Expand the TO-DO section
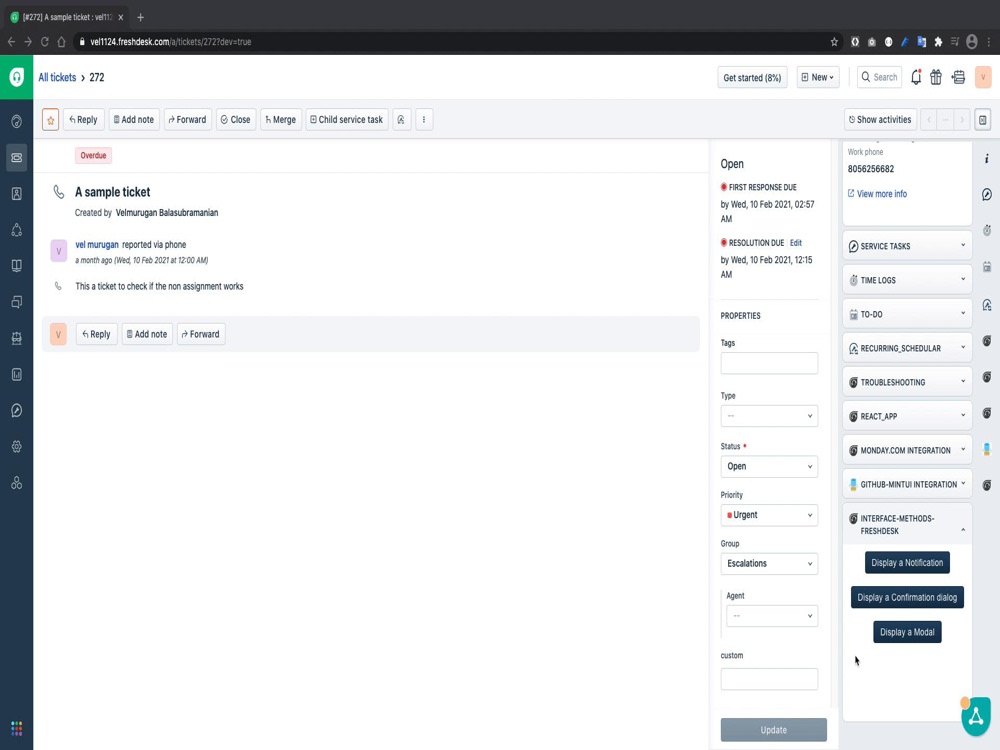Viewport: 1000px width, 750px height. point(907,314)
